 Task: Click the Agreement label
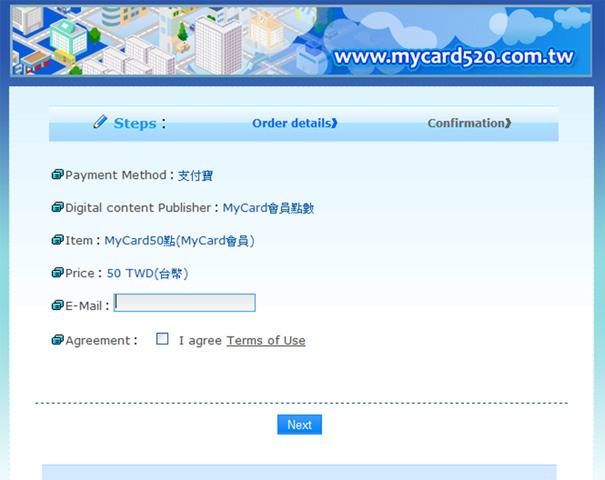[98, 341]
